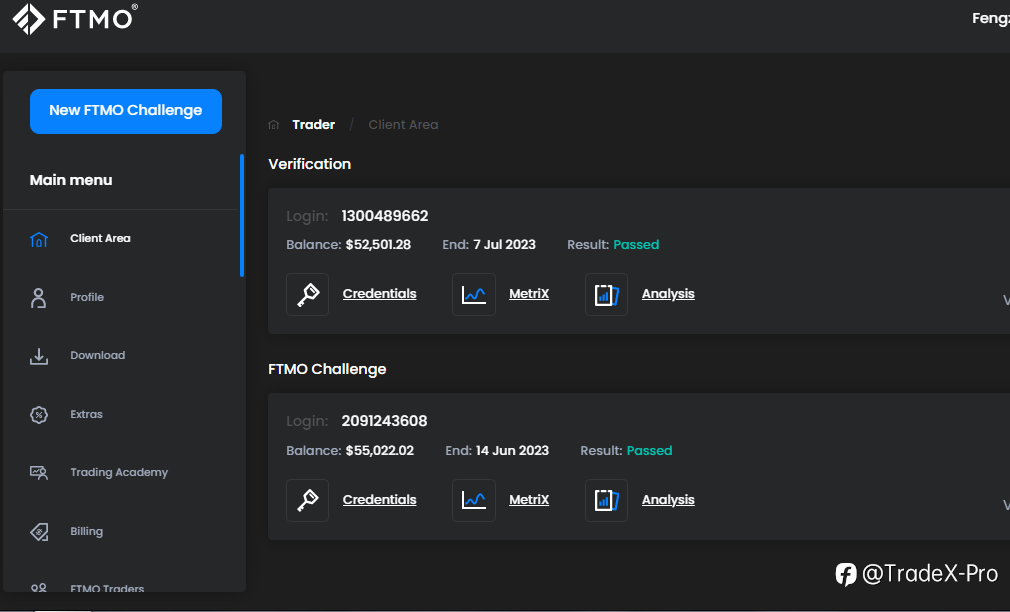The image size is (1010, 612).
Task: Open Credentials link for login 2091243608
Action: click(379, 500)
